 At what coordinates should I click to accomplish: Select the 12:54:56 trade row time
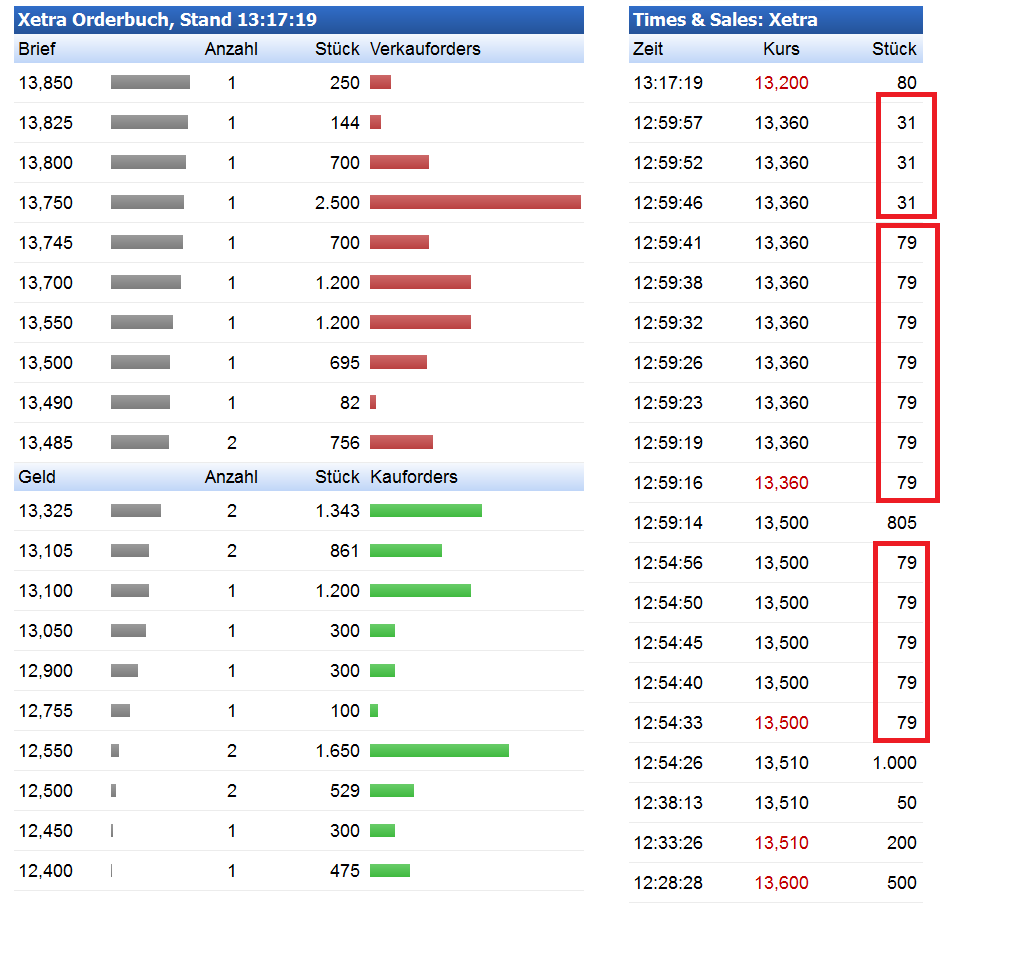[668, 563]
